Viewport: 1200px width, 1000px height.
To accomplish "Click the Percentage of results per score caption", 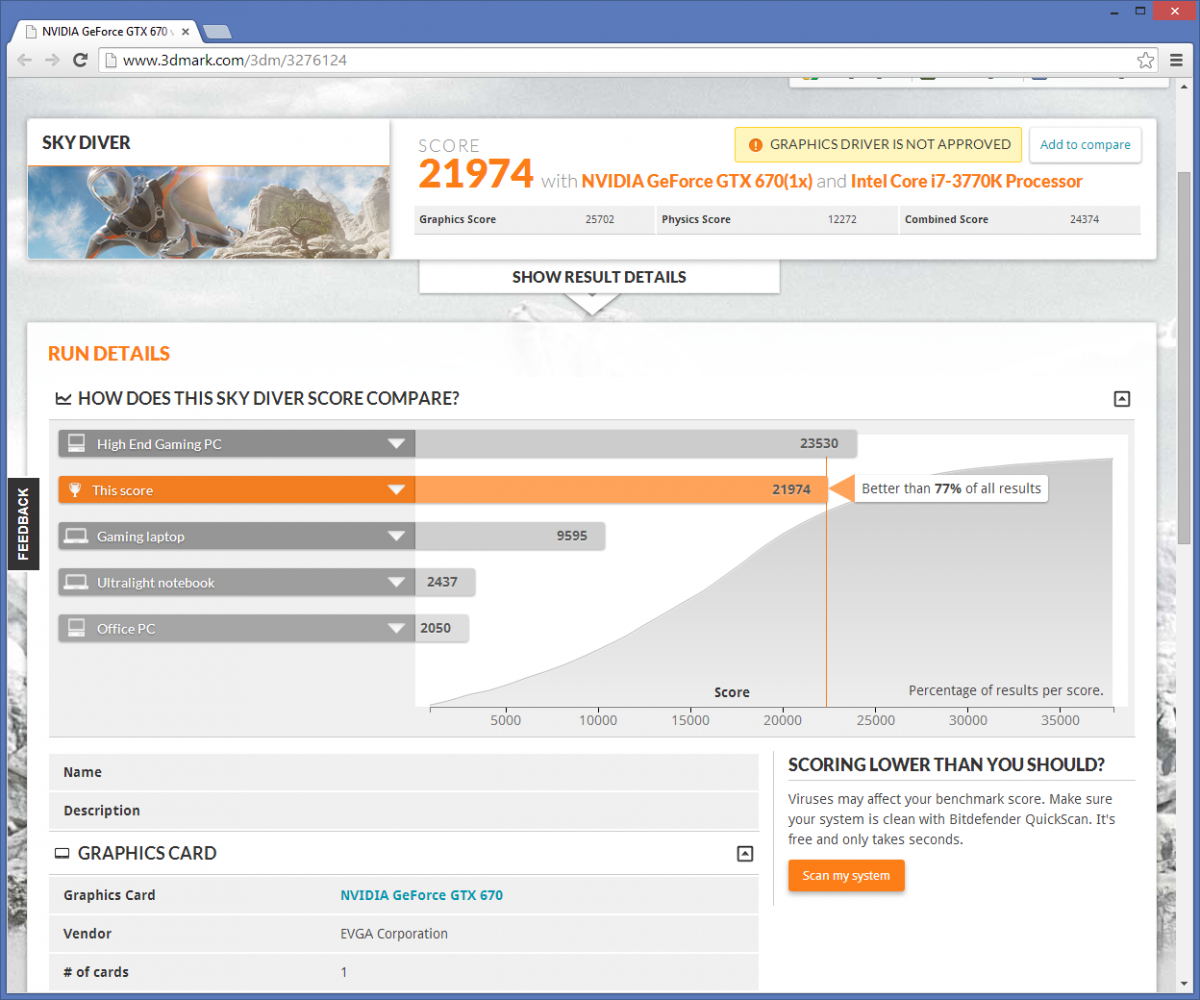I will (1005, 690).
